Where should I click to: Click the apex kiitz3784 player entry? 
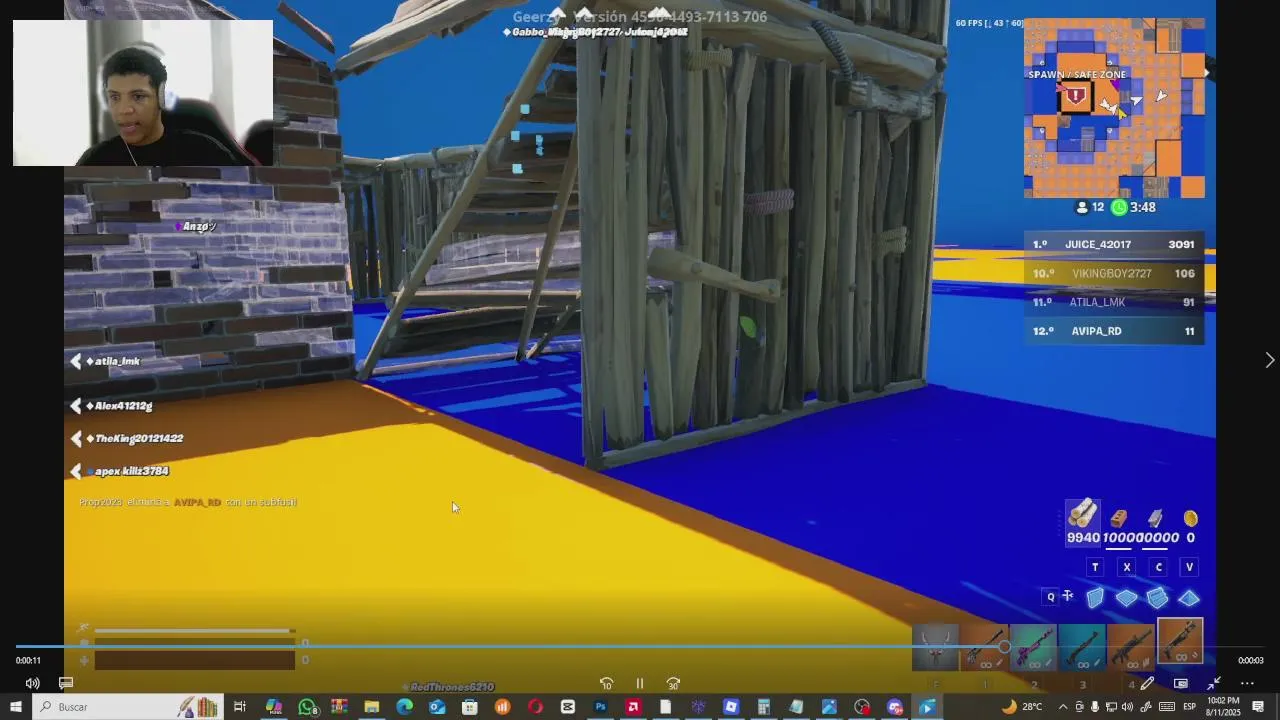coord(120,471)
